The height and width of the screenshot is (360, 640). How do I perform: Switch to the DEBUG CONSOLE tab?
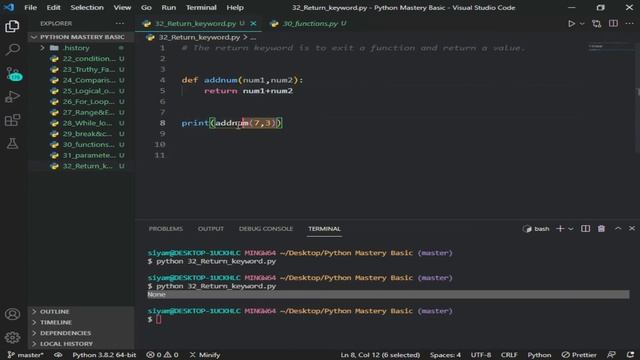click(266, 229)
